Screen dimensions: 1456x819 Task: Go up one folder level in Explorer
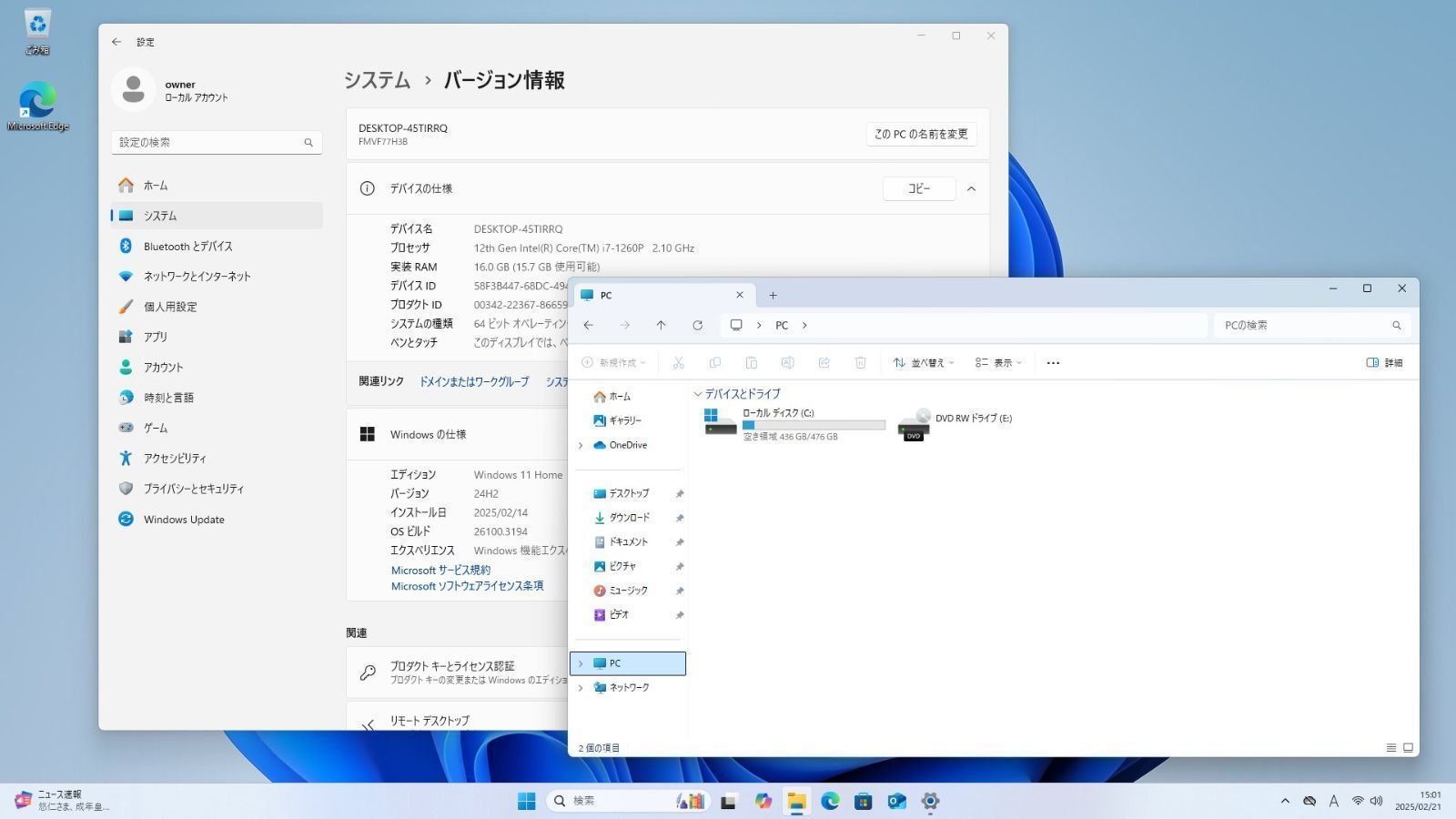(x=661, y=325)
